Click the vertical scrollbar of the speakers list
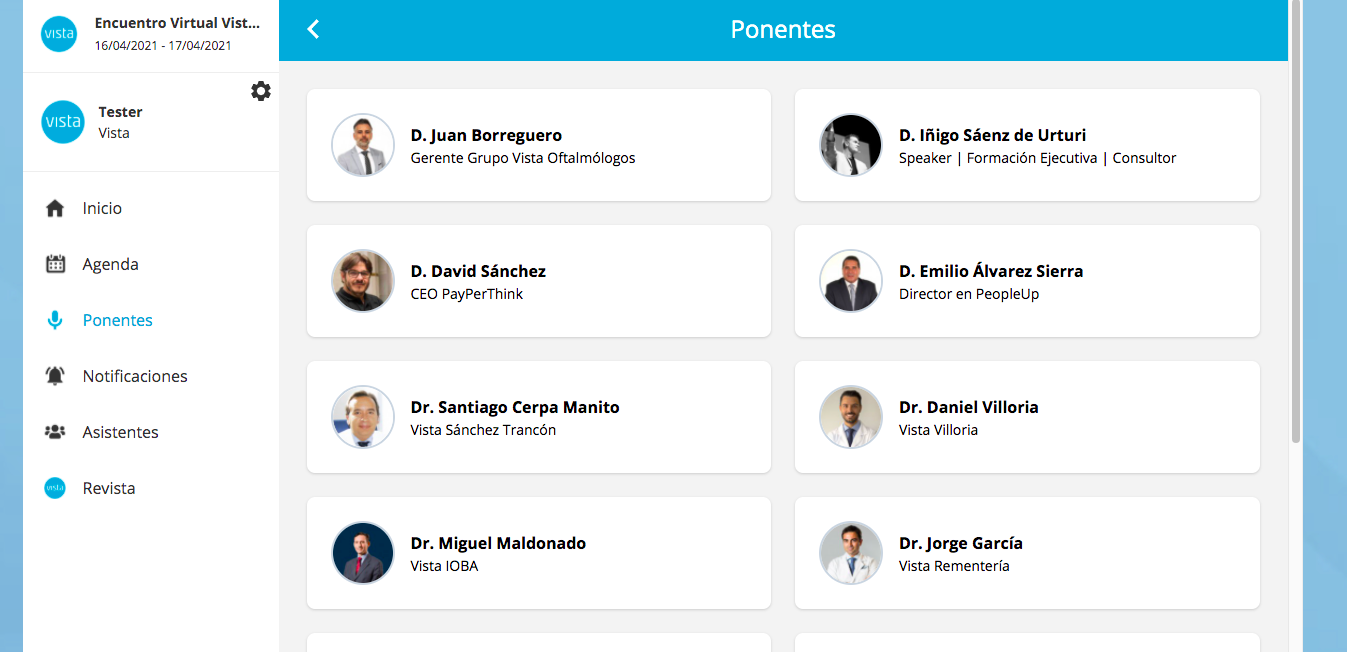This screenshot has height=652, width=1347. pos(1296,220)
